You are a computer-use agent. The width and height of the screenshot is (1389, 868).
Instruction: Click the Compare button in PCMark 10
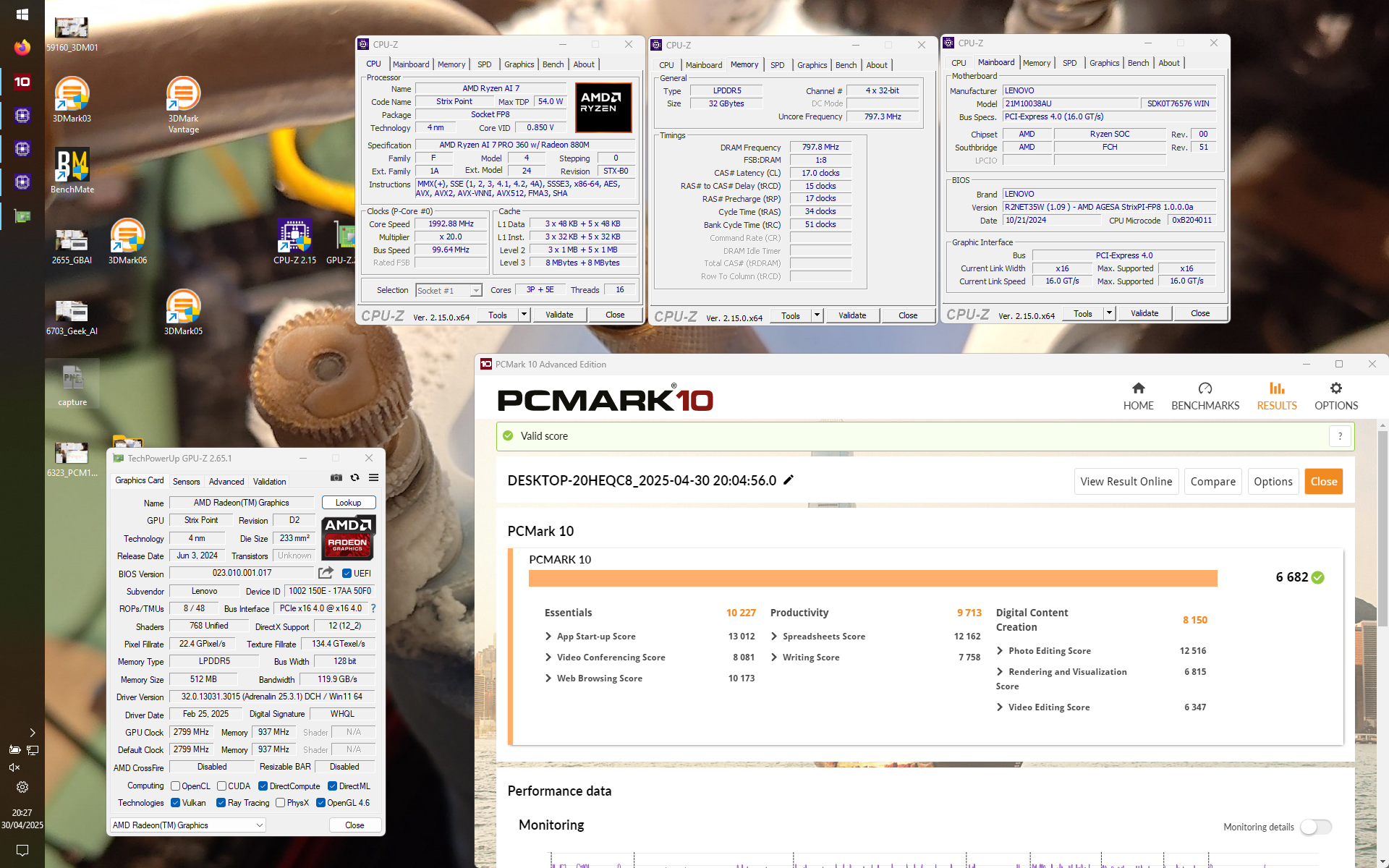[1212, 482]
